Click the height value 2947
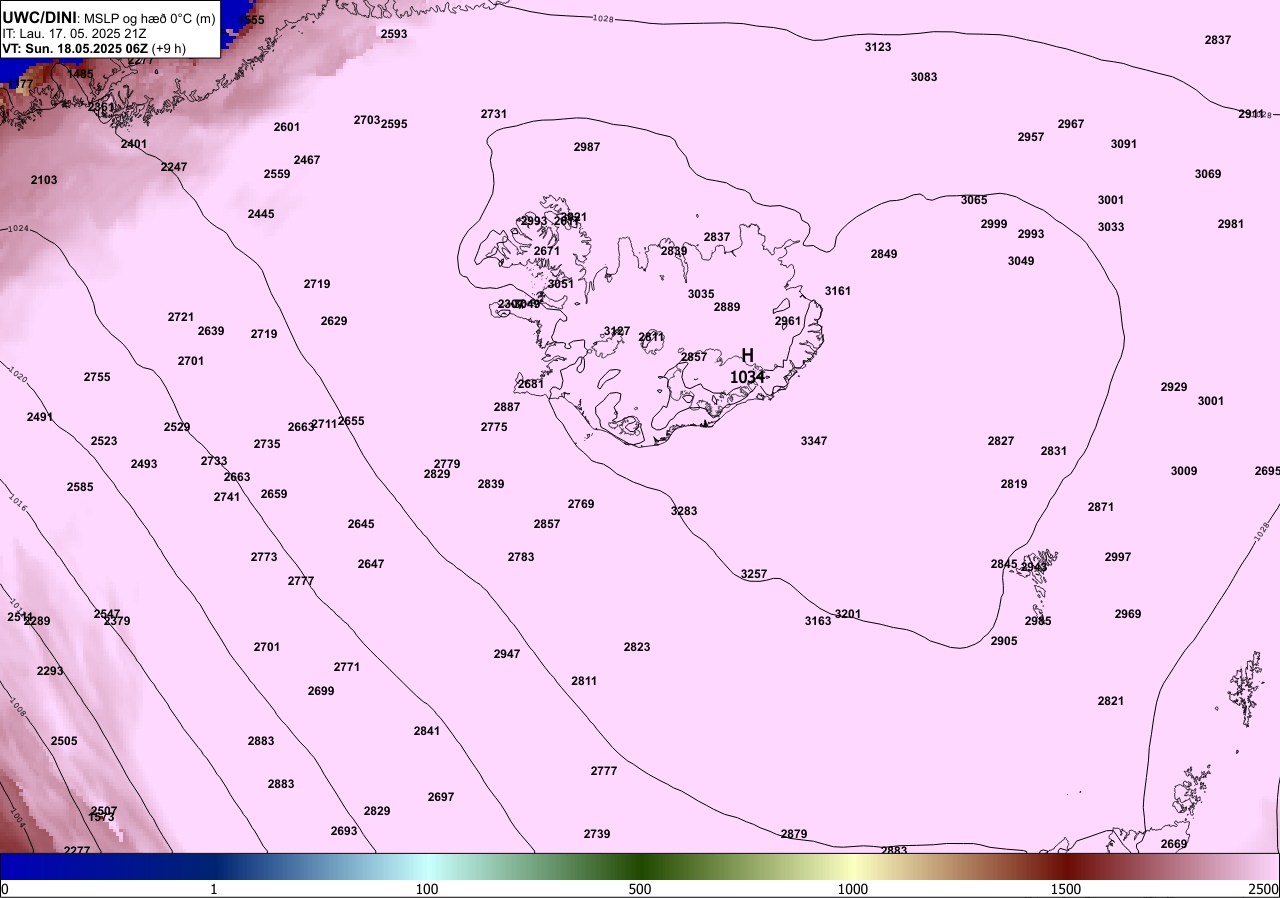 507,654
